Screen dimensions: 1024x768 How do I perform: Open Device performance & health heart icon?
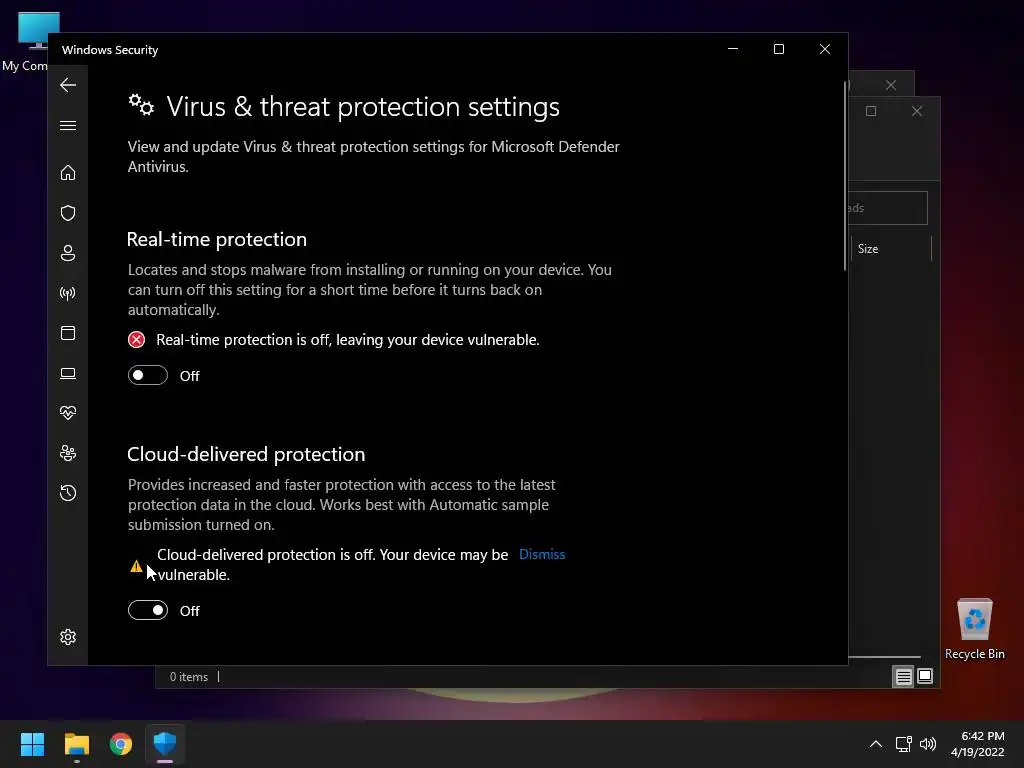coord(68,413)
